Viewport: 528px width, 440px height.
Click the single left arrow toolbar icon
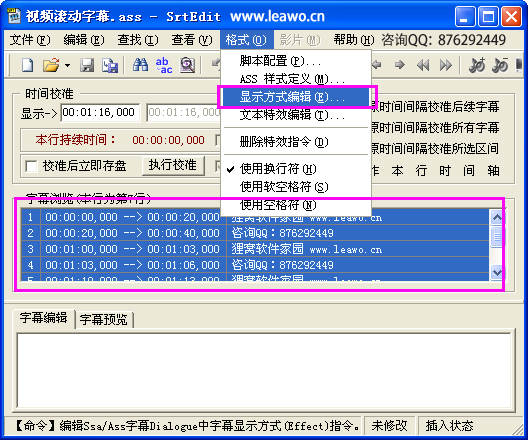pyautogui.click(x=377, y=65)
